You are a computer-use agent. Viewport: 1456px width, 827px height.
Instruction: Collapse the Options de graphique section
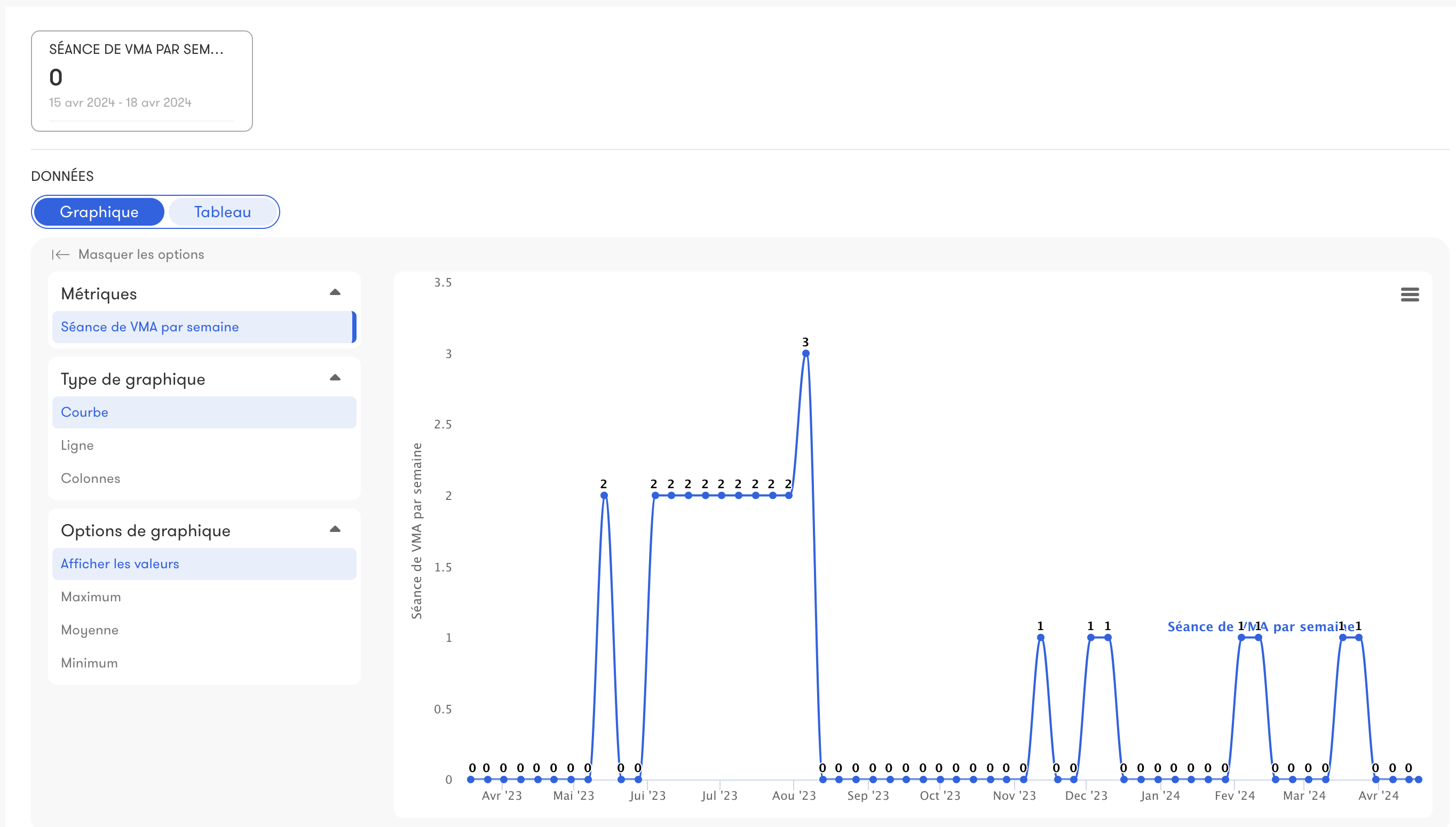tap(335, 529)
